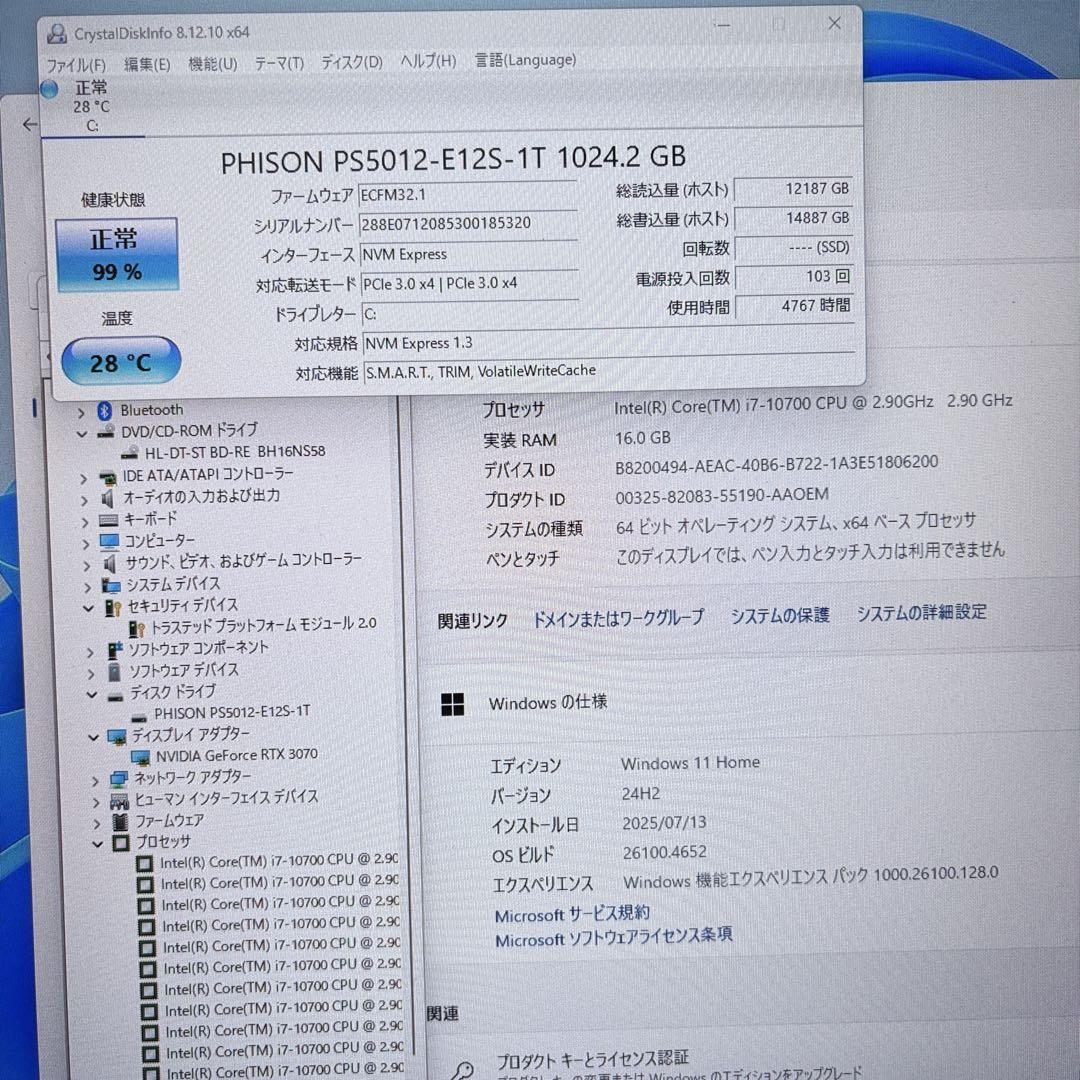Viewport: 1080px width, 1080px height.
Task: Click the ネットワーク アダプター icon
Action: coord(118,780)
